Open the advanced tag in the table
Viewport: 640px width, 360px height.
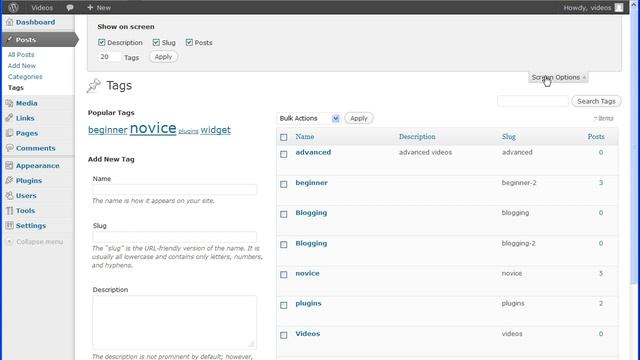(x=313, y=152)
